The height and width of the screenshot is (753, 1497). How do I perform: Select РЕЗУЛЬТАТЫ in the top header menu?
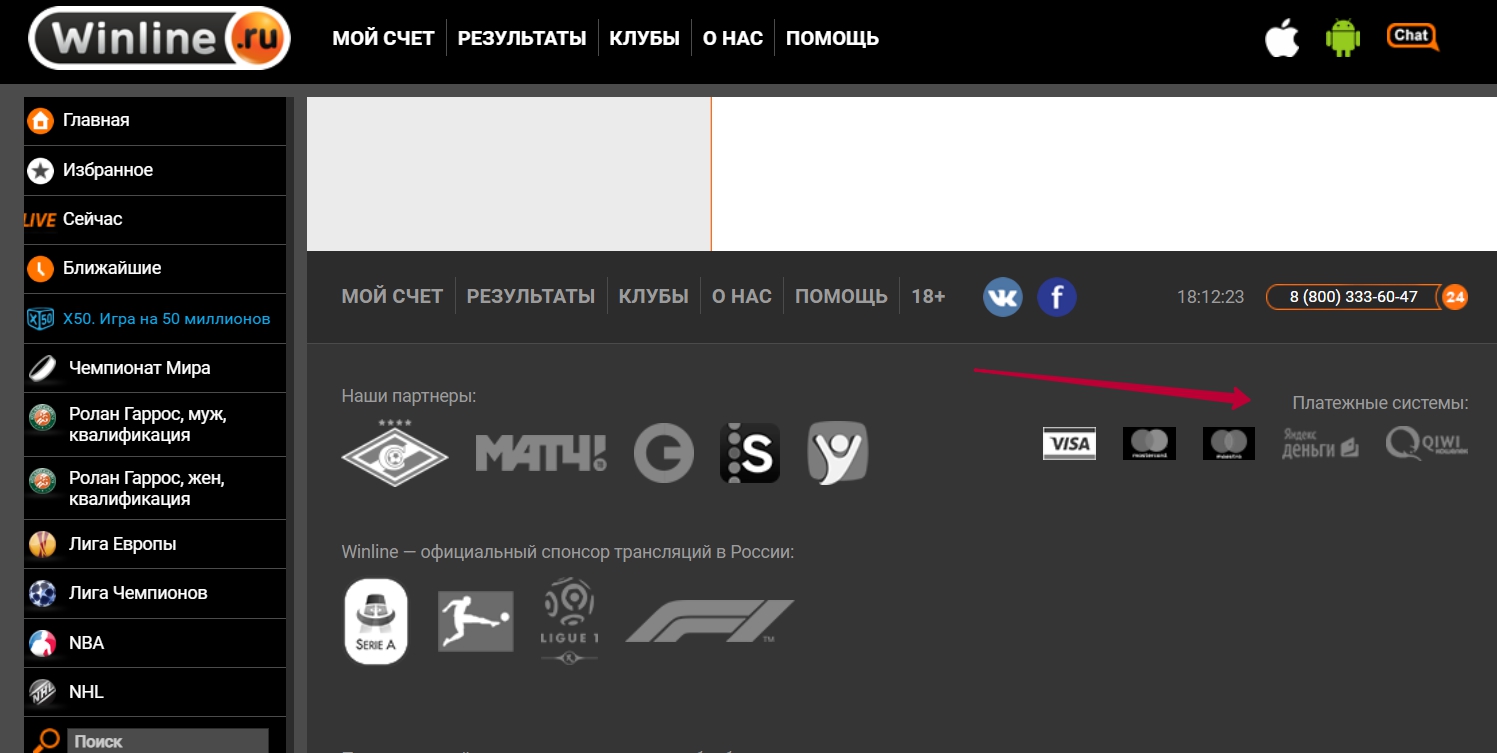point(521,39)
